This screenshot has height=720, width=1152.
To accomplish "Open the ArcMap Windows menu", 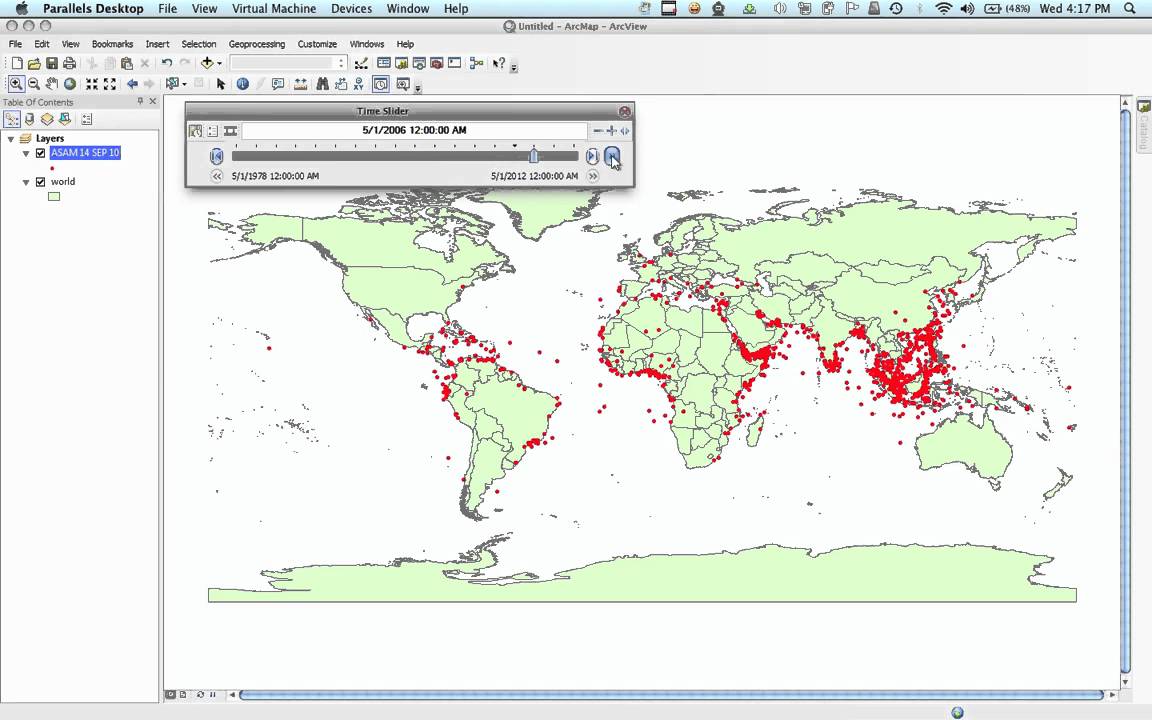I will click(x=367, y=44).
